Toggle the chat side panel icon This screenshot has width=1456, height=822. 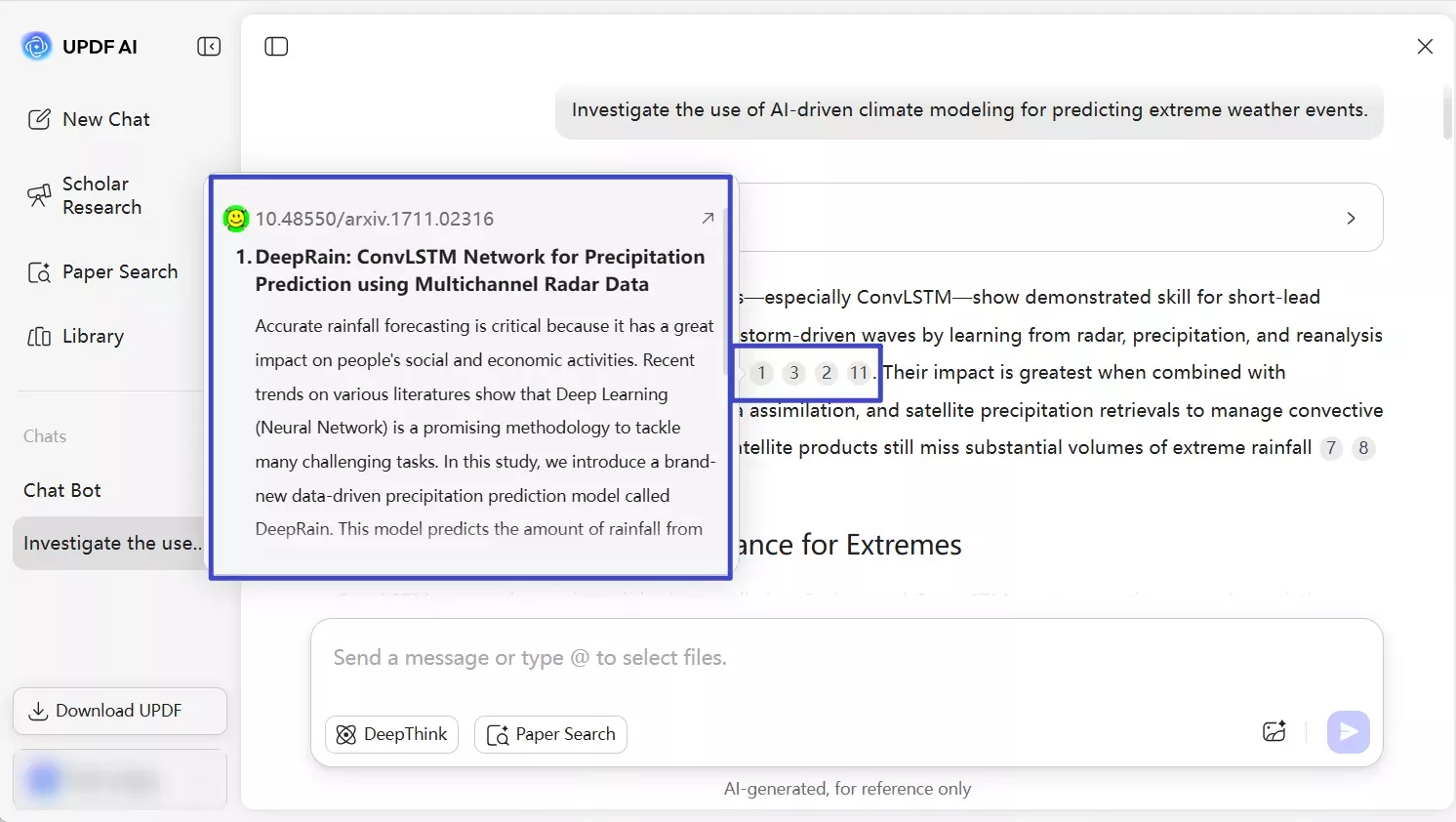(276, 46)
